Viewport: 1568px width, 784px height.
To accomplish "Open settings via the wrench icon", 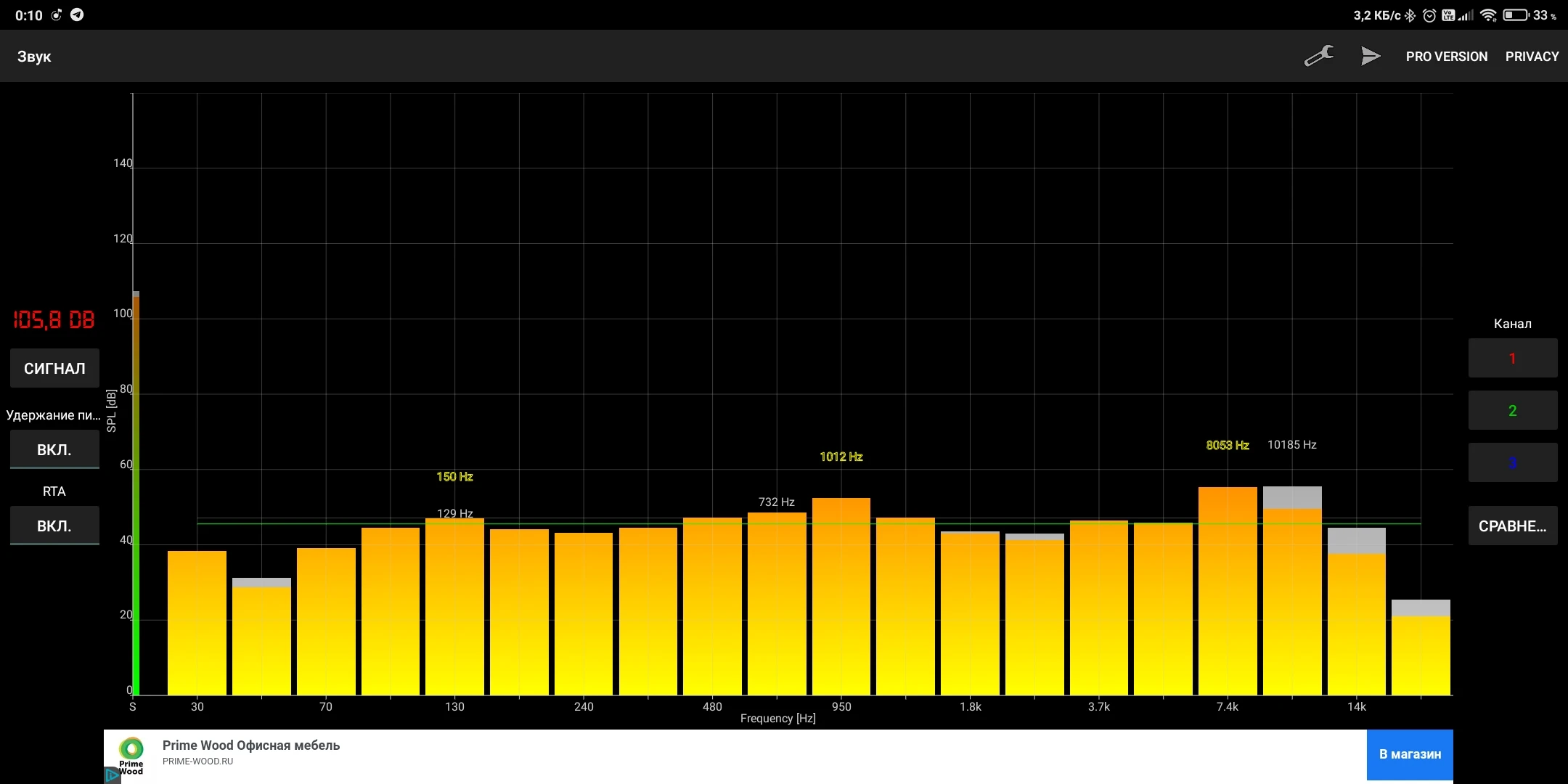I will point(1318,56).
